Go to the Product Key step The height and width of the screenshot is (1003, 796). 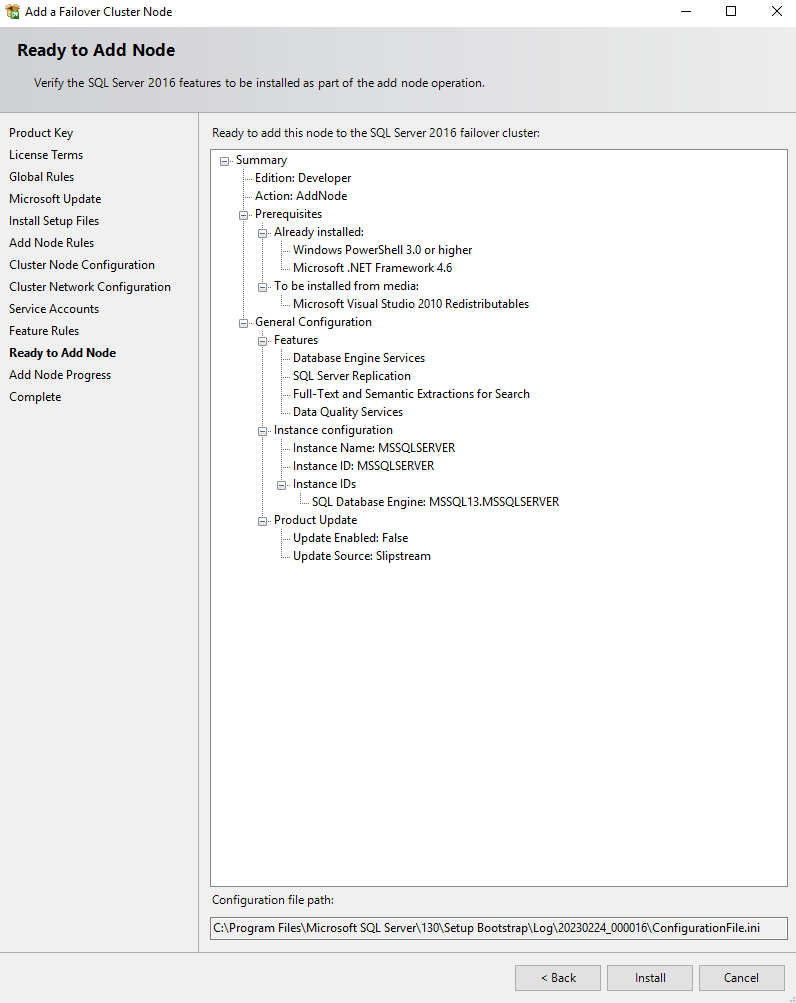pyautogui.click(x=41, y=133)
